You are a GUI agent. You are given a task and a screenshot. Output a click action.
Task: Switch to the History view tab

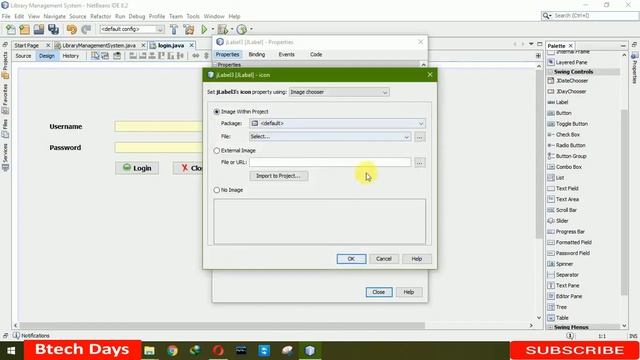point(71,56)
